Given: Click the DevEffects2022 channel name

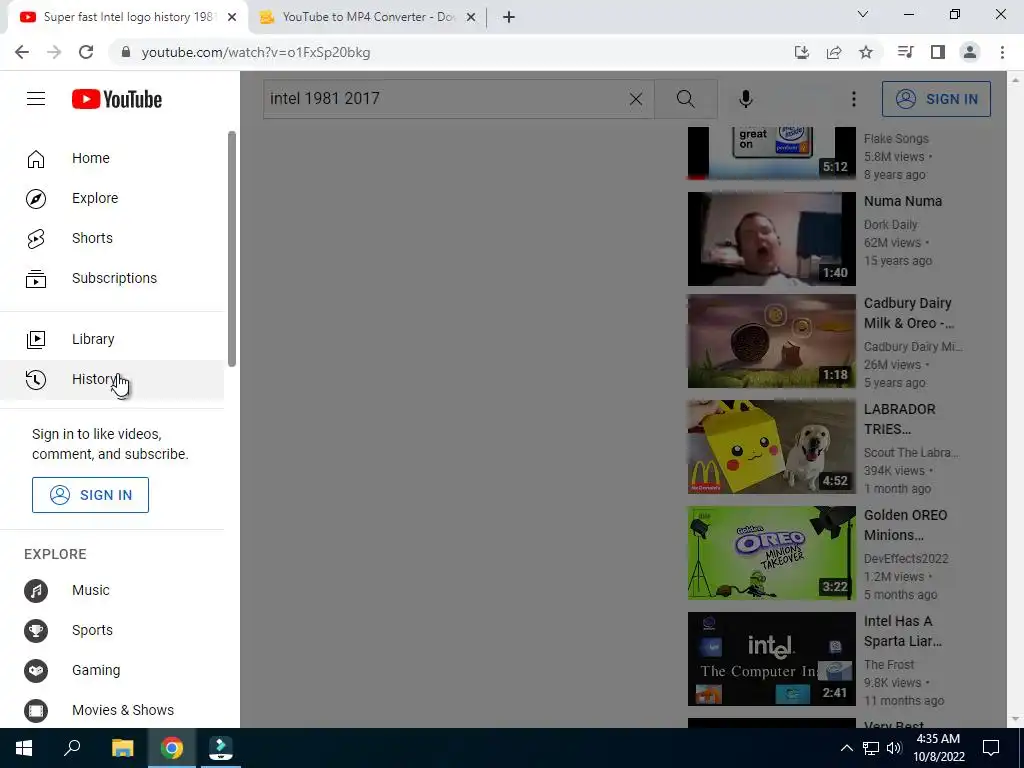Looking at the screenshot, I should 906,559.
